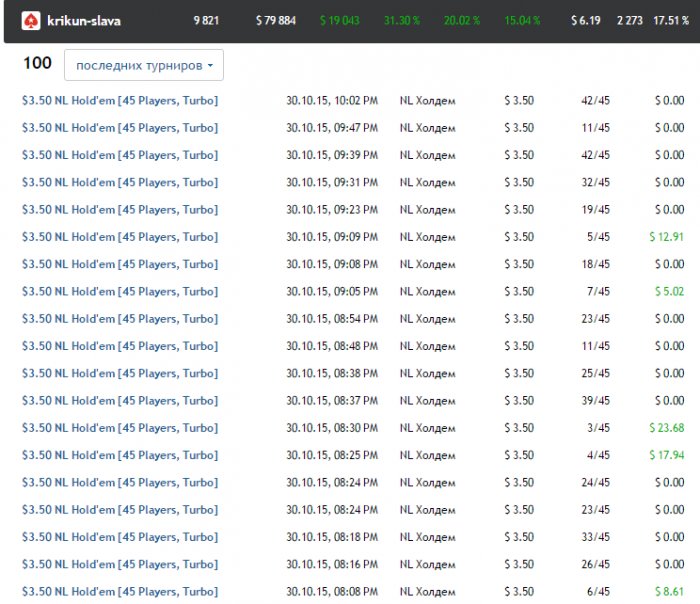
Task: Click the 5/45 finishing place
Action: coord(598,237)
